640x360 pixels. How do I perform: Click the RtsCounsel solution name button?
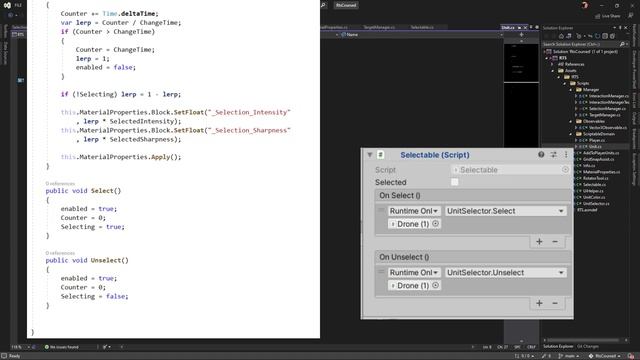[x=346, y=5]
